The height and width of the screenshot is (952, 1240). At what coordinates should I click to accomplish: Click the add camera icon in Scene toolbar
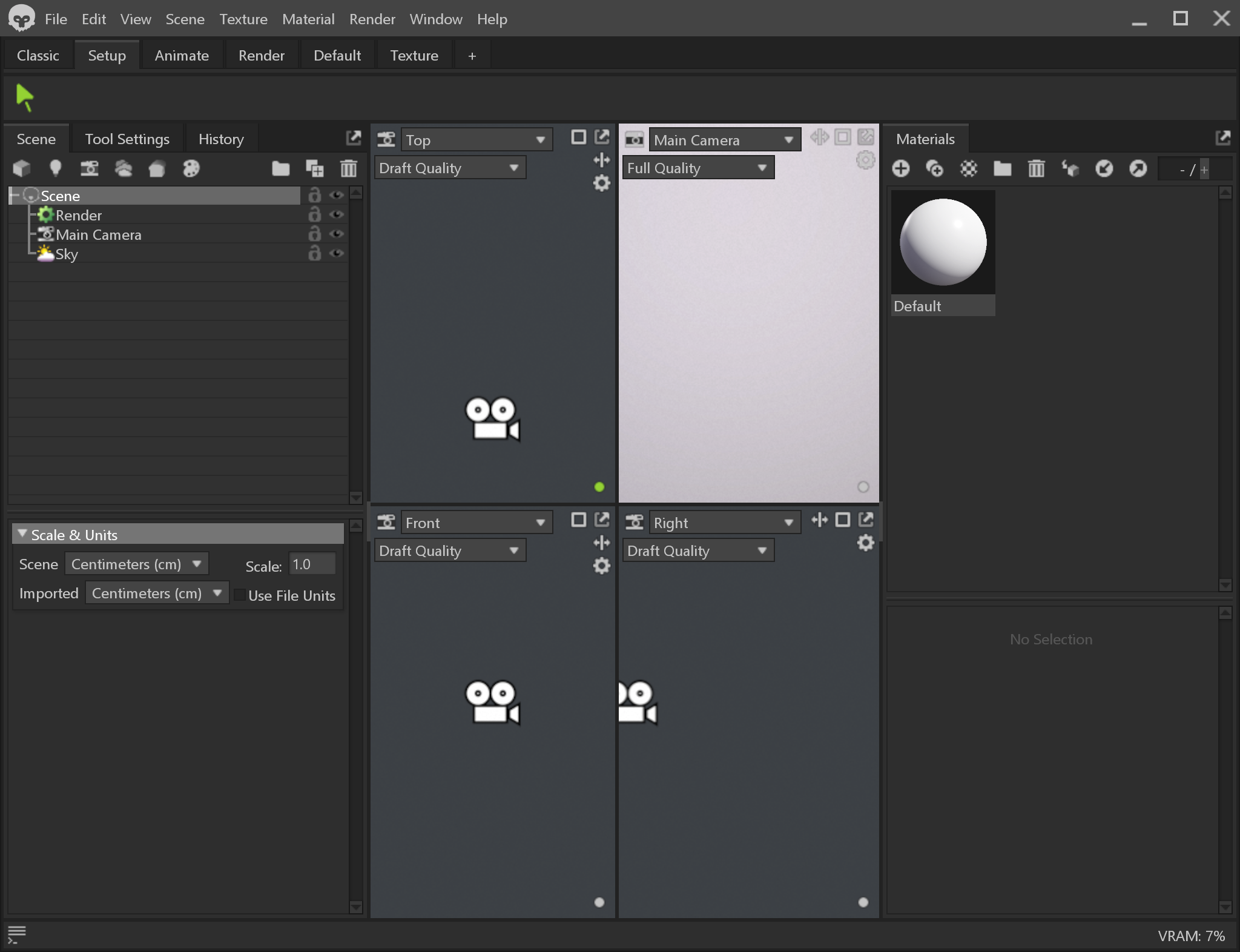tap(90, 168)
